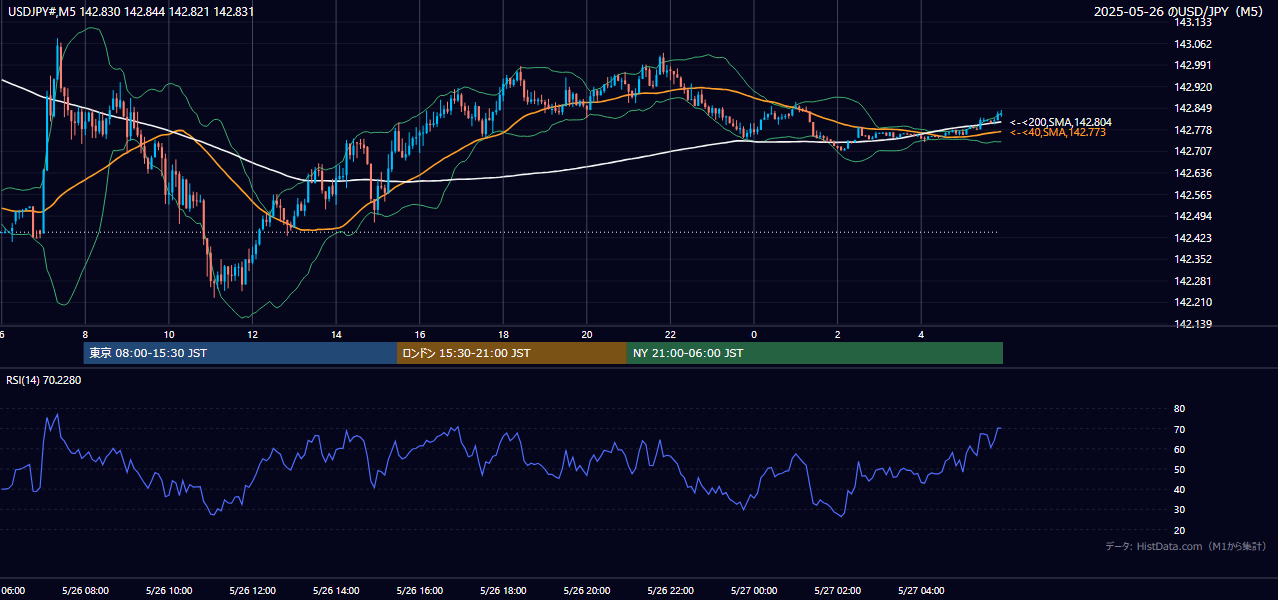Screen dimensions: 1278x600
Task: Click RSI scale value 20
Action: click(x=1179, y=530)
